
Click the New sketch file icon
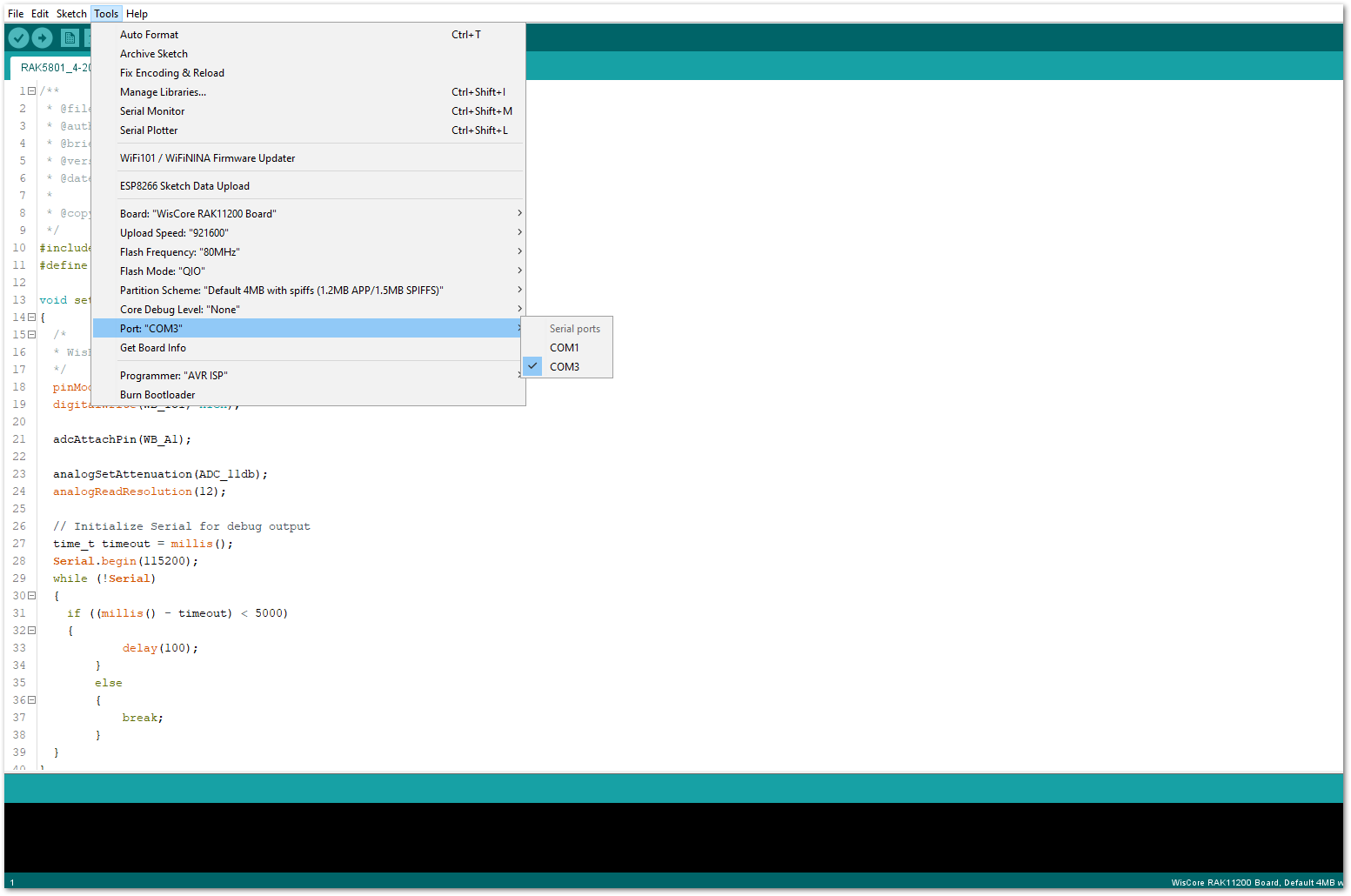click(x=70, y=38)
